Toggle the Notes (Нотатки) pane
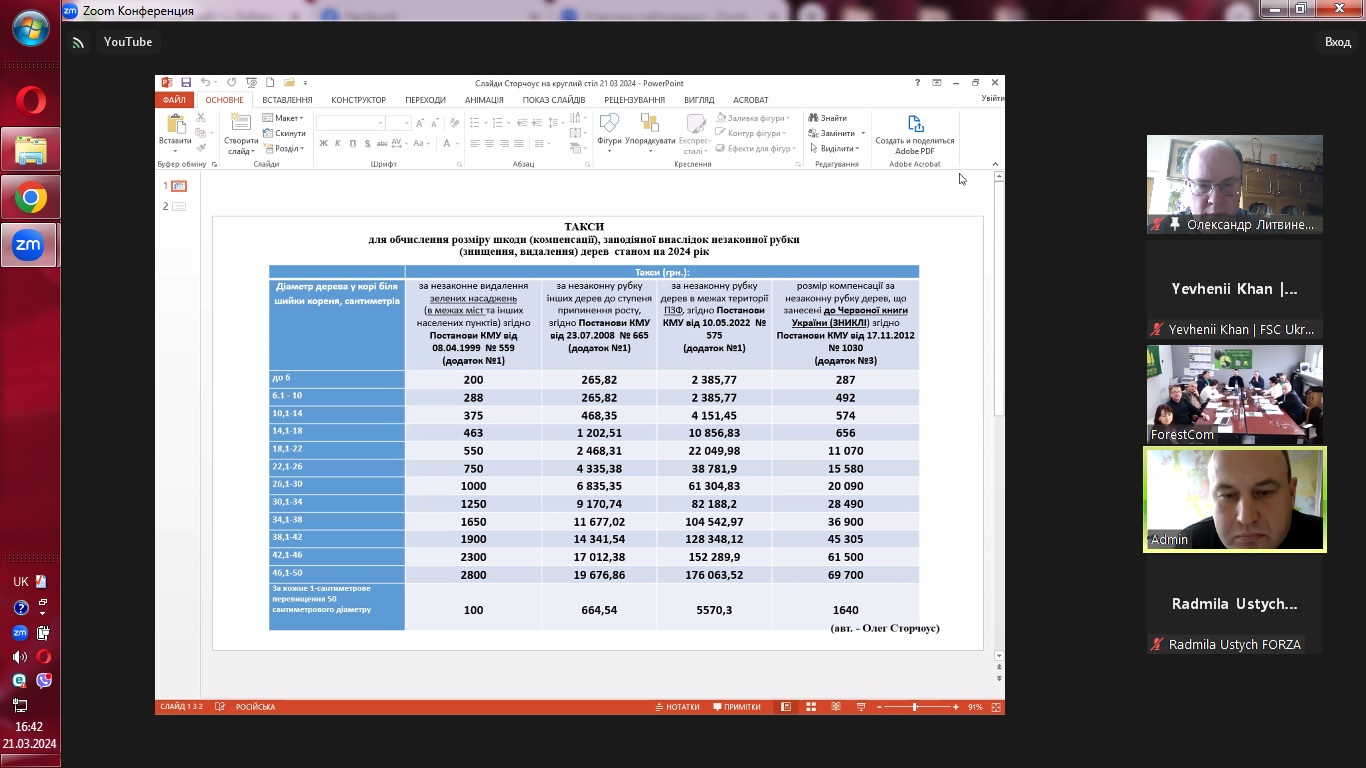This screenshot has width=1366, height=768. pos(677,707)
